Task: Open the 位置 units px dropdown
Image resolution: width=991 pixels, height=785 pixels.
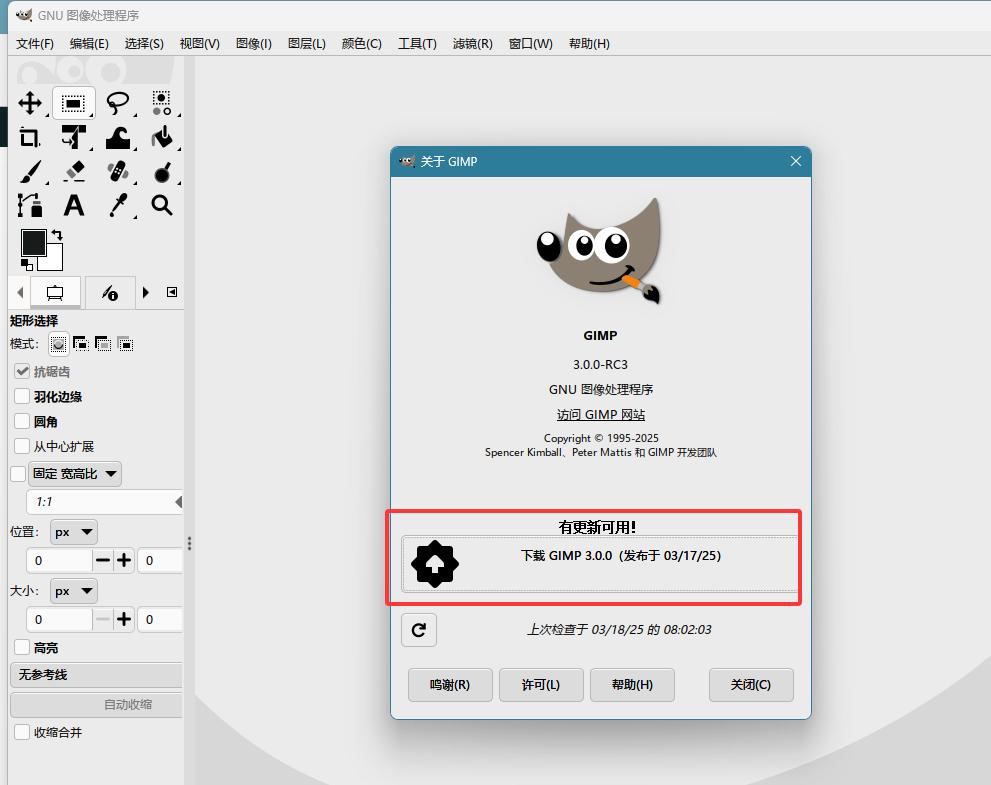Action: click(x=72, y=531)
